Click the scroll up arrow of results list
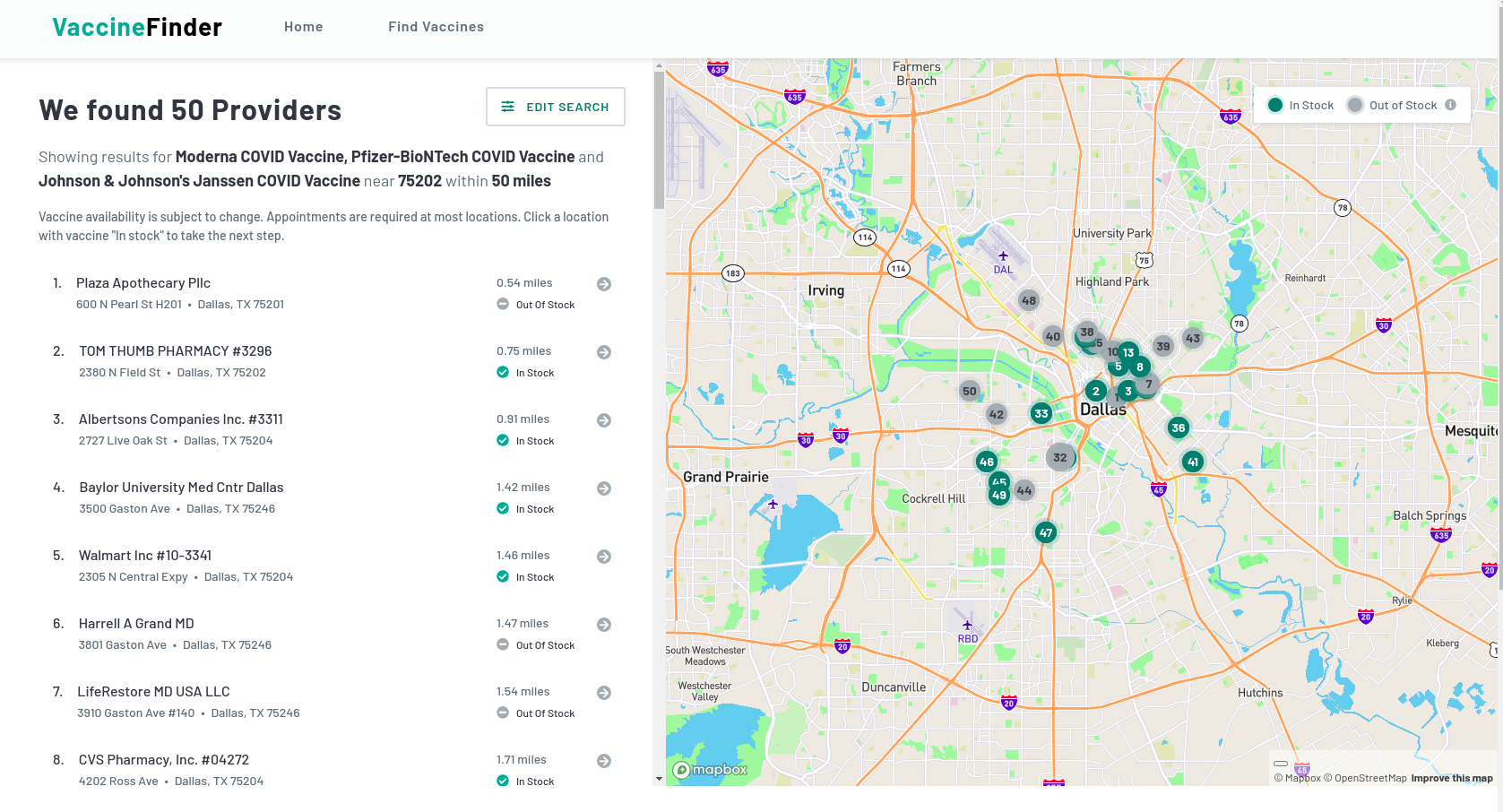This screenshot has height=812, width=1503. point(660,65)
